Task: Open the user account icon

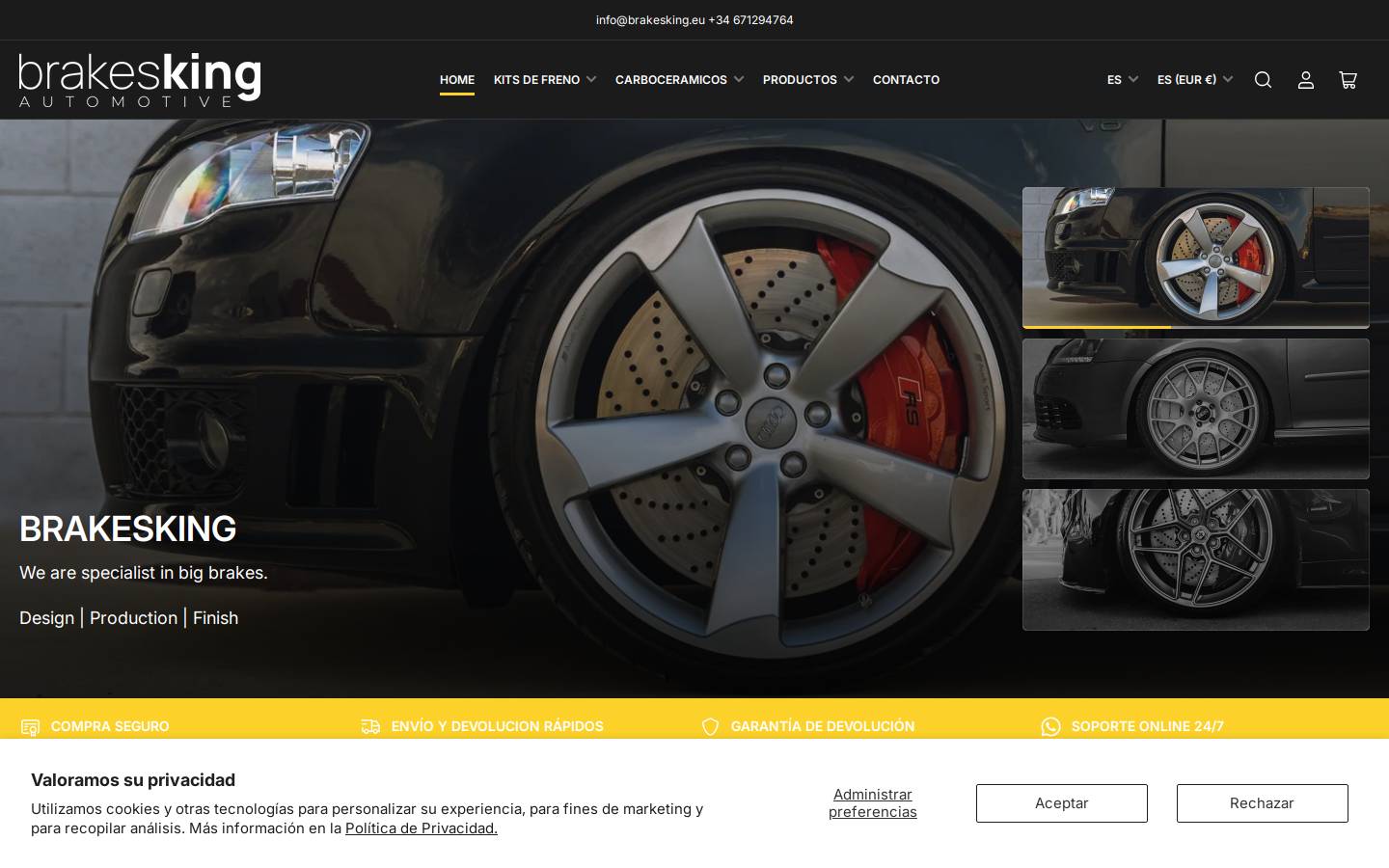Action: (x=1306, y=80)
